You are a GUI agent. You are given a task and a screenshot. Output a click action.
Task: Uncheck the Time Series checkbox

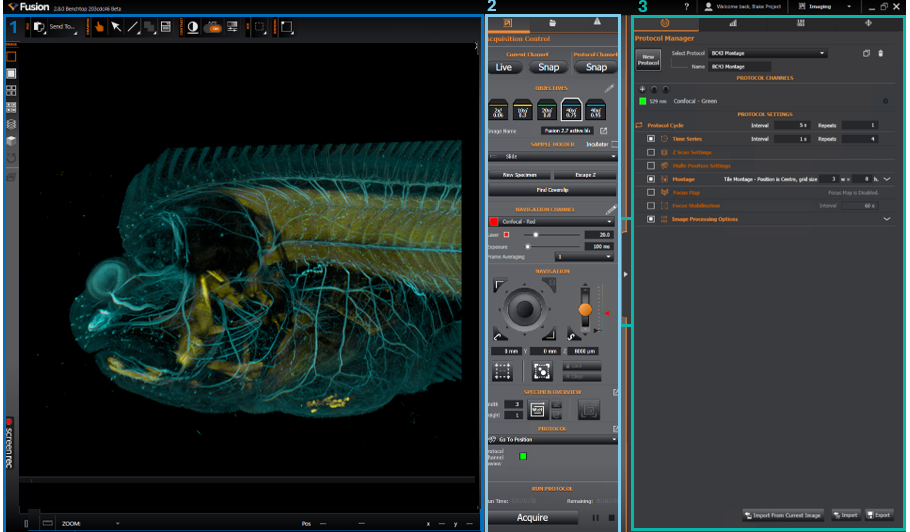click(x=651, y=139)
